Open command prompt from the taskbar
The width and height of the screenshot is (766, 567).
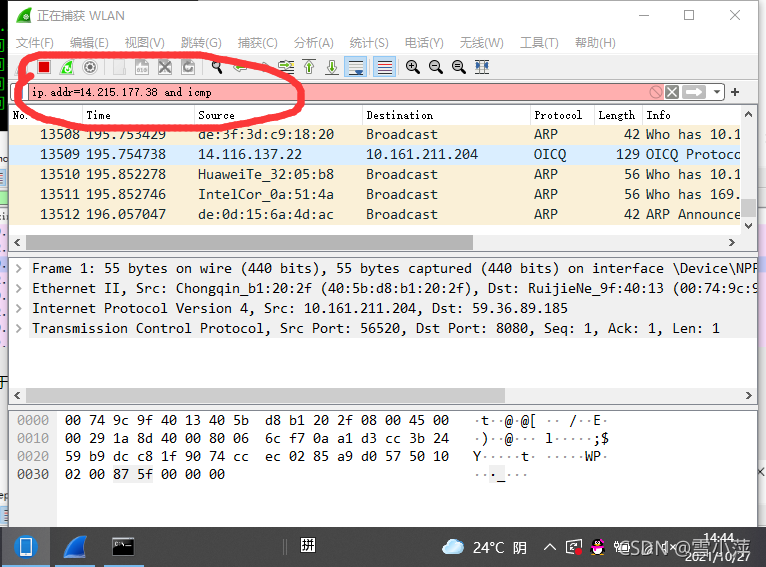pos(123,547)
